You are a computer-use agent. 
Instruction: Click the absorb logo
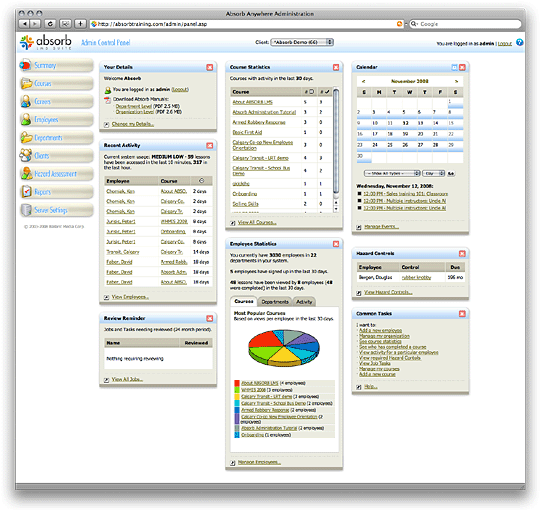pyautogui.click(x=46, y=42)
